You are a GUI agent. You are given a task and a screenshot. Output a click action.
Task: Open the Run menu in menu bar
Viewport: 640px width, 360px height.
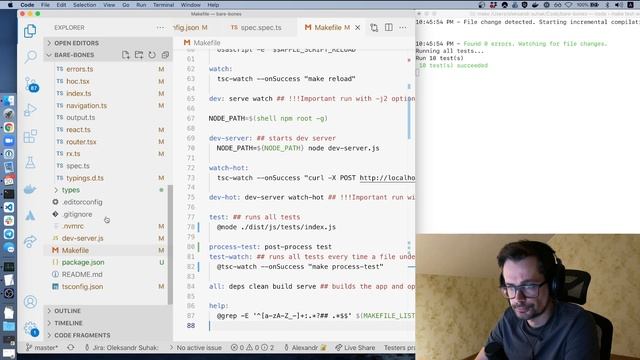click(x=141, y=5)
